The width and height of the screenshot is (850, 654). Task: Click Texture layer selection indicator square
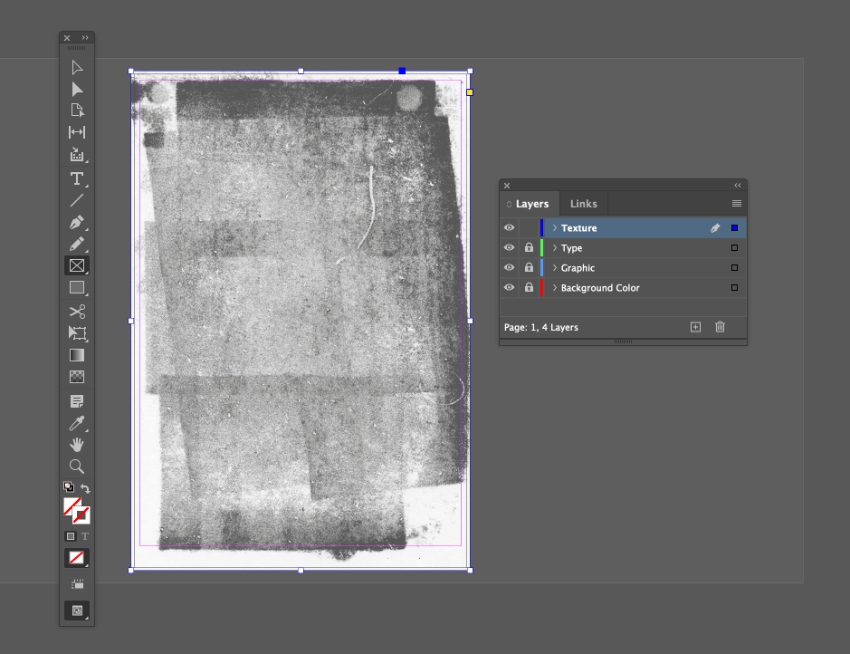pos(735,228)
